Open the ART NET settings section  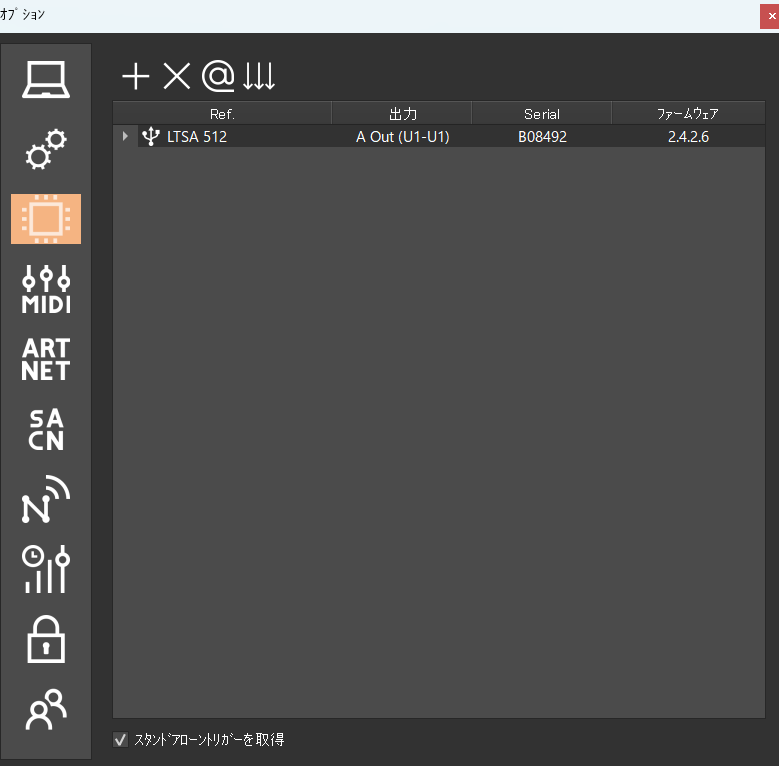pos(46,359)
